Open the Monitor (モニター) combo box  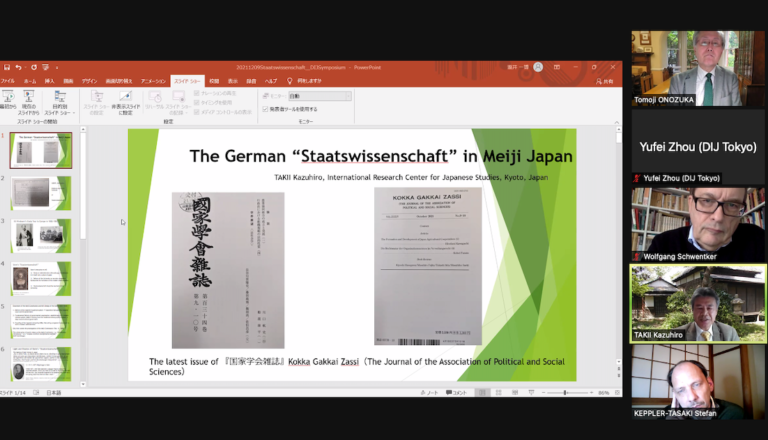pyautogui.click(x=319, y=96)
